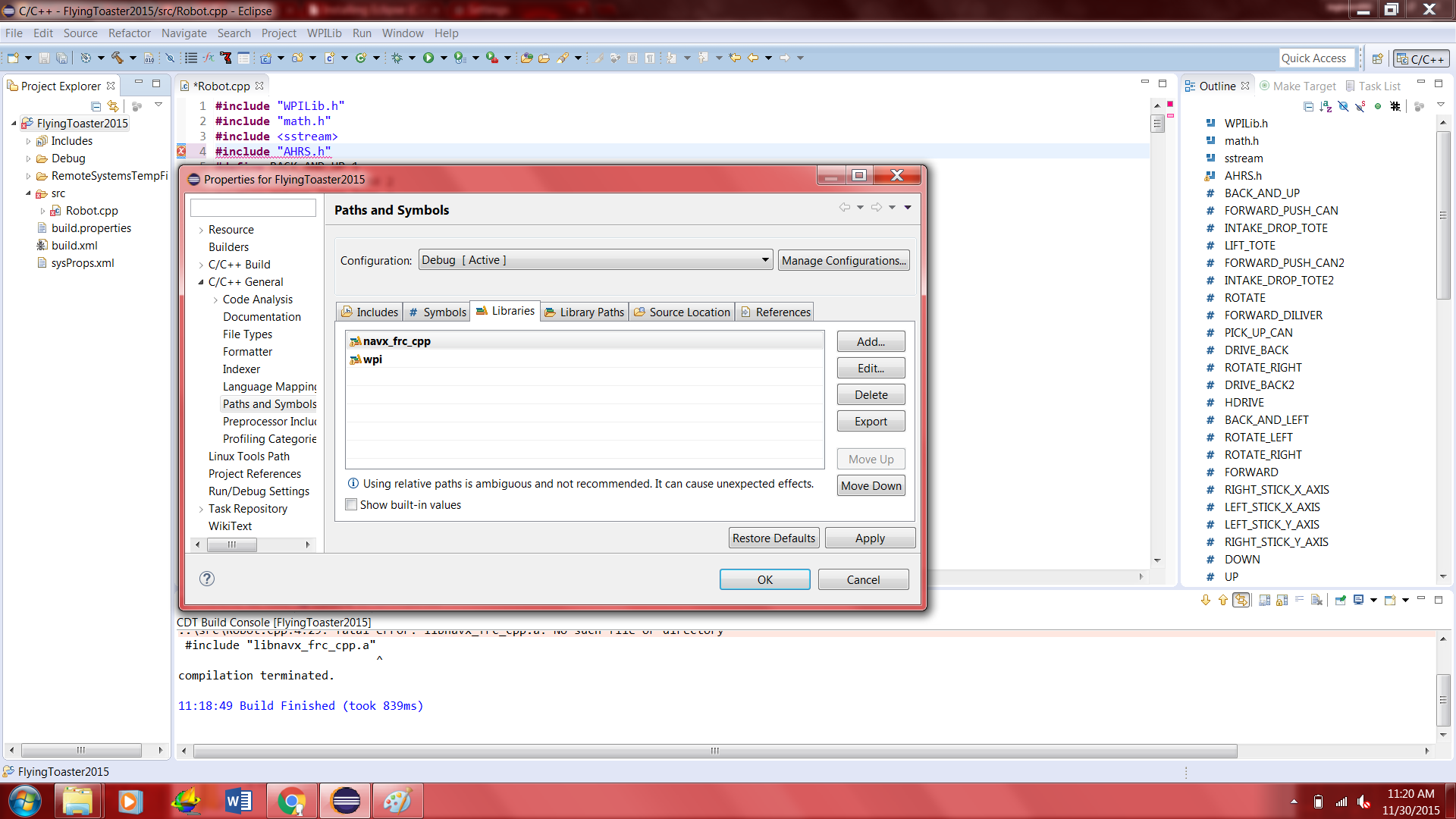Screen dimensions: 1456x819
Task: Click Restore Defaults button
Action: [x=773, y=538]
